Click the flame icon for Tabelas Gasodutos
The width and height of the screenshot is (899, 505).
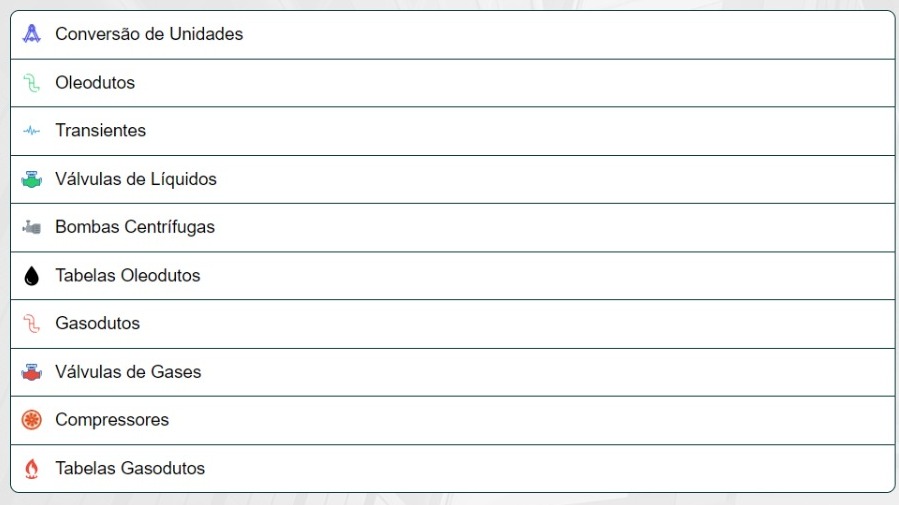coord(32,468)
